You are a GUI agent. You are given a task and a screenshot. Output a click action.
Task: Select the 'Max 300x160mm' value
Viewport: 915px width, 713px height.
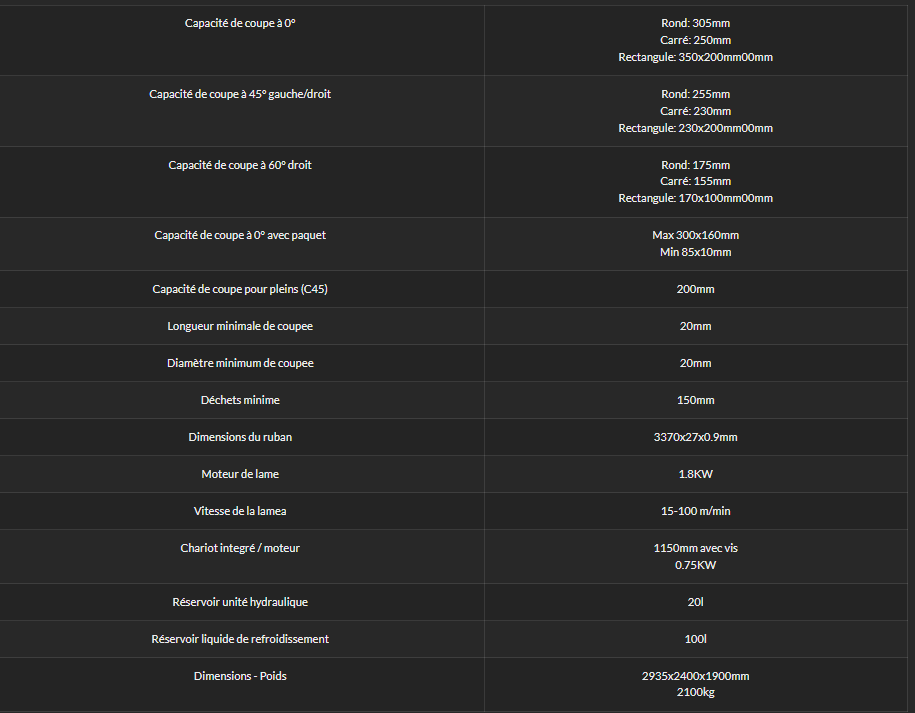pos(695,235)
